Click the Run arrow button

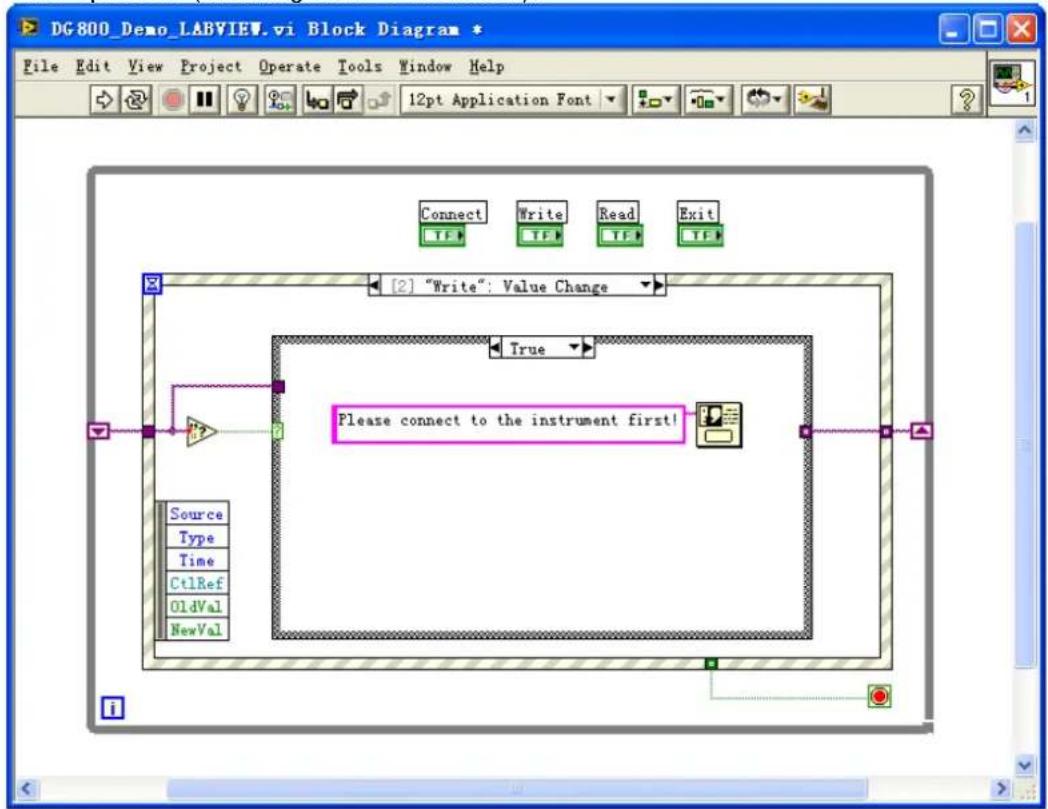pyautogui.click(x=104, y=100)
